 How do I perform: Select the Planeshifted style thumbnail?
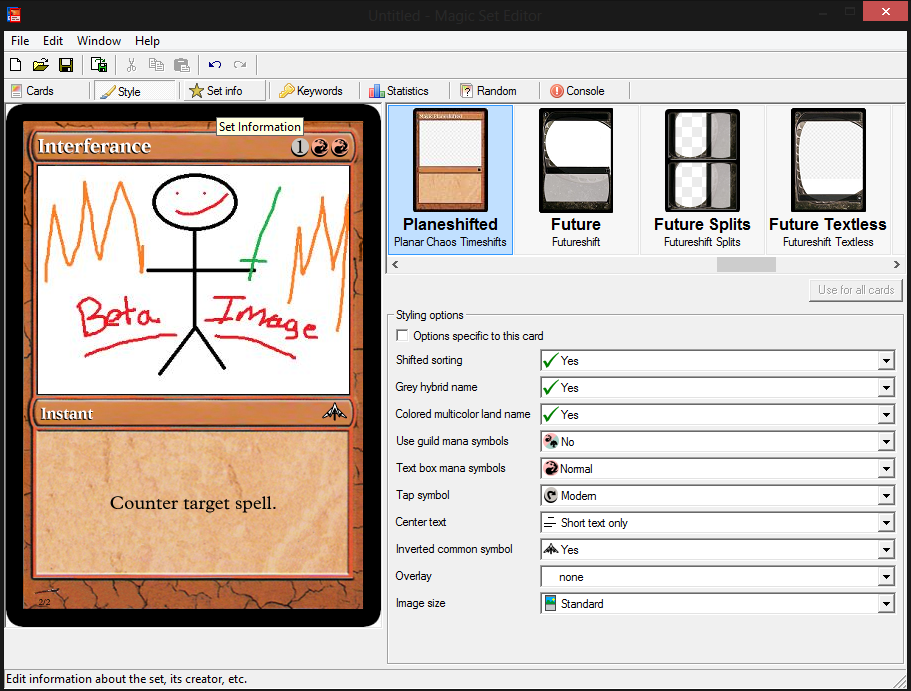pos(450,180)
